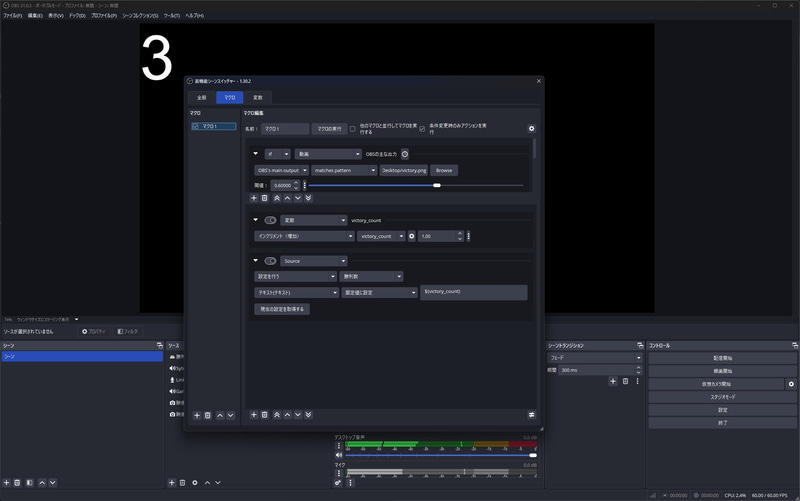The height and width of the screenshot is (501, 800).
Task: Open the 'if' condition logic dropdown
Action: coord(278,154)
